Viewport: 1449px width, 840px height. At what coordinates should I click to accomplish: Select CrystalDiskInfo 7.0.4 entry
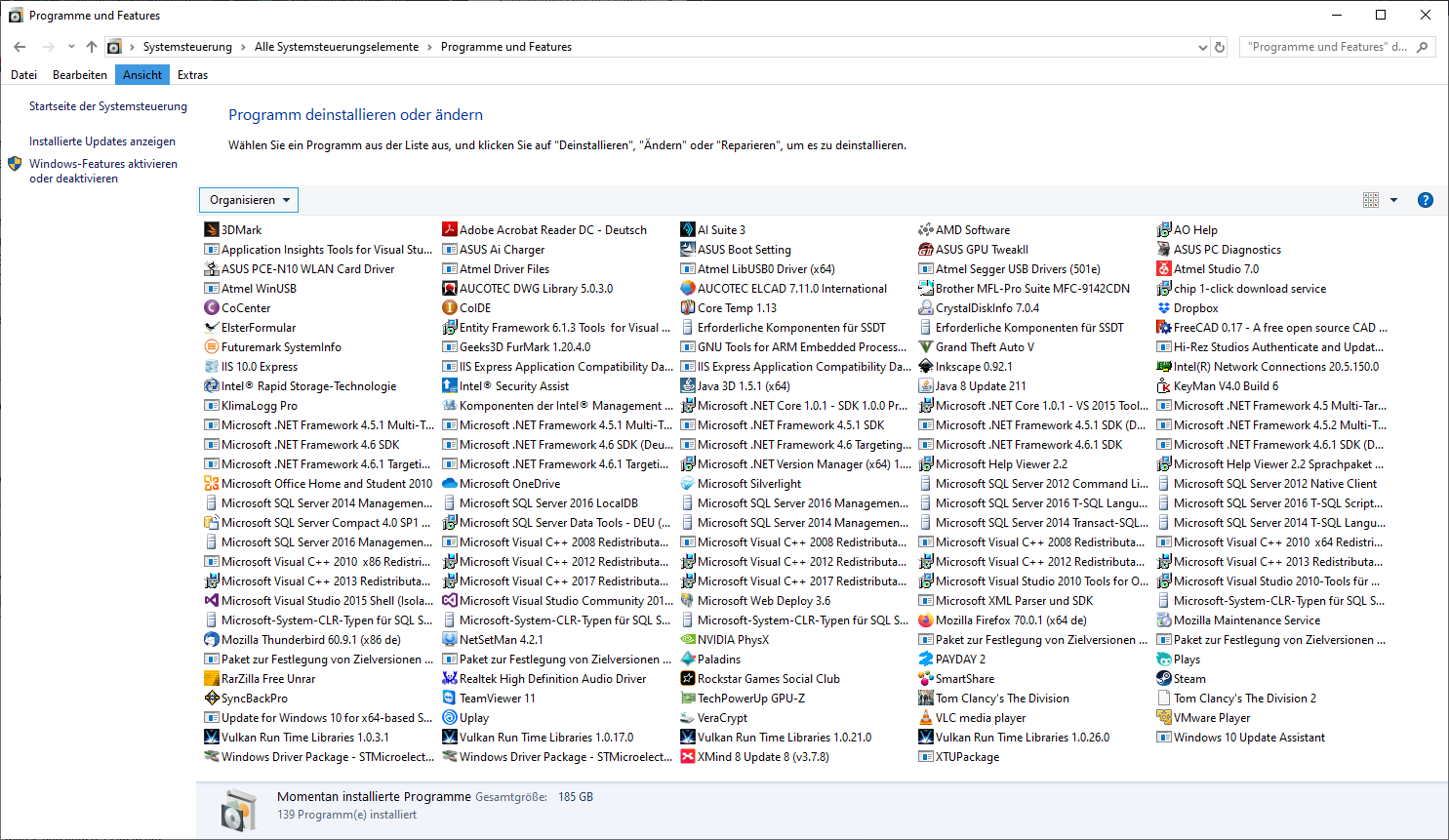tap(979, 308)
